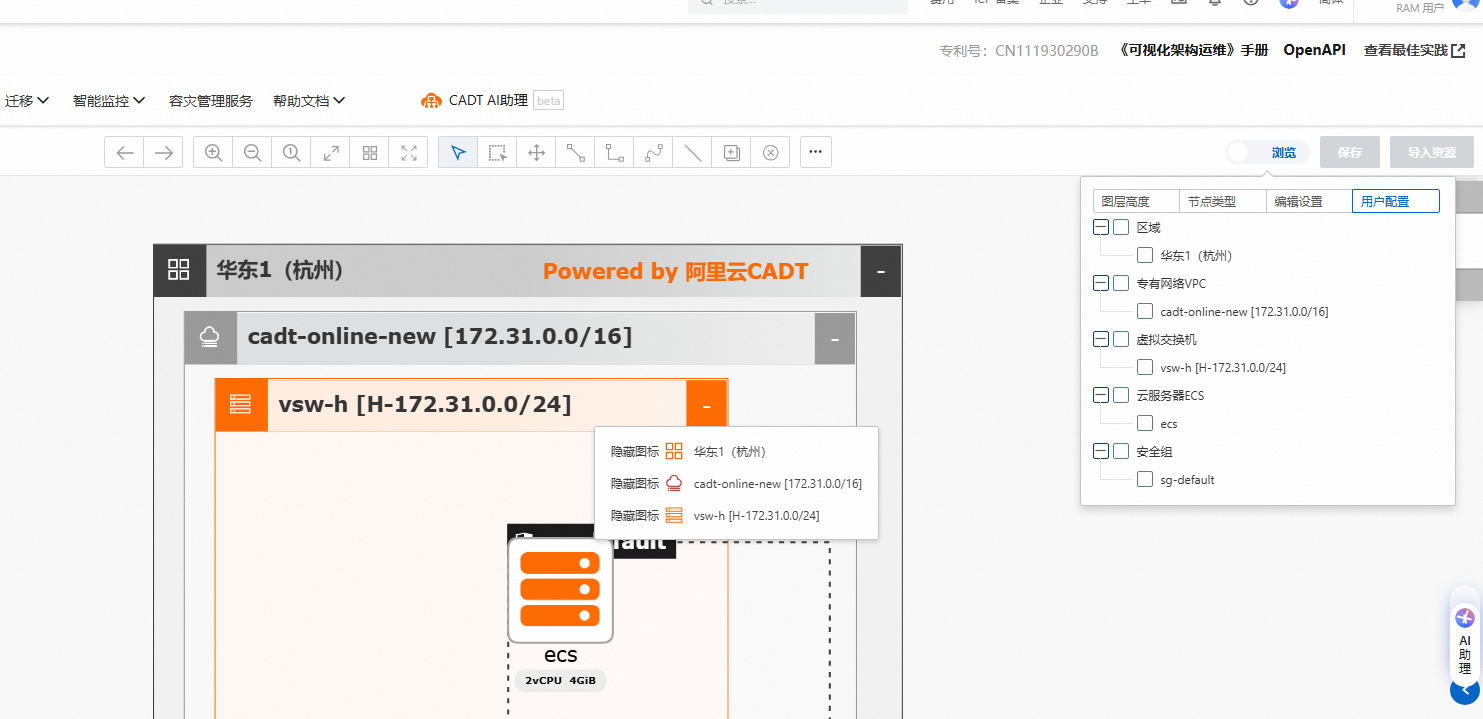Collapse the 华东1（杭州） region container
This screenshot has width=1483, height=719.
[881, 271]
